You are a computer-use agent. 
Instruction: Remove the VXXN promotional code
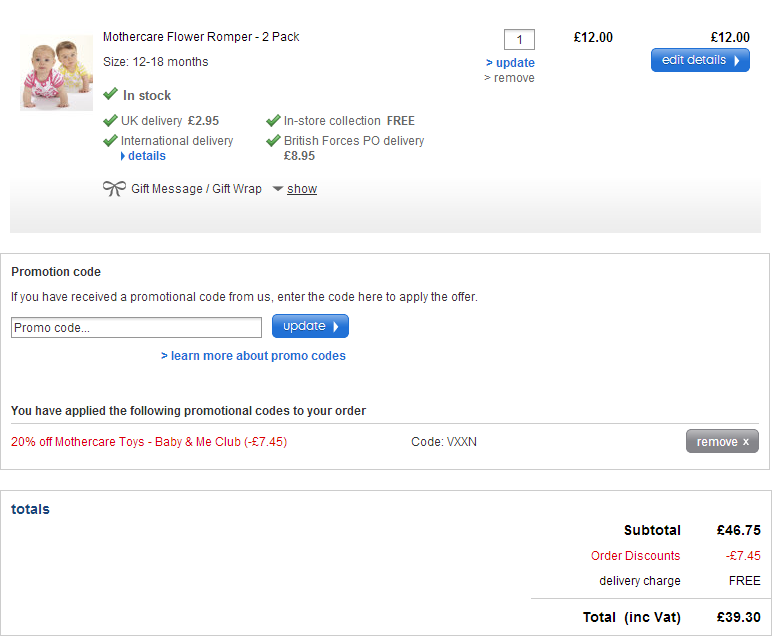(722, 442)
